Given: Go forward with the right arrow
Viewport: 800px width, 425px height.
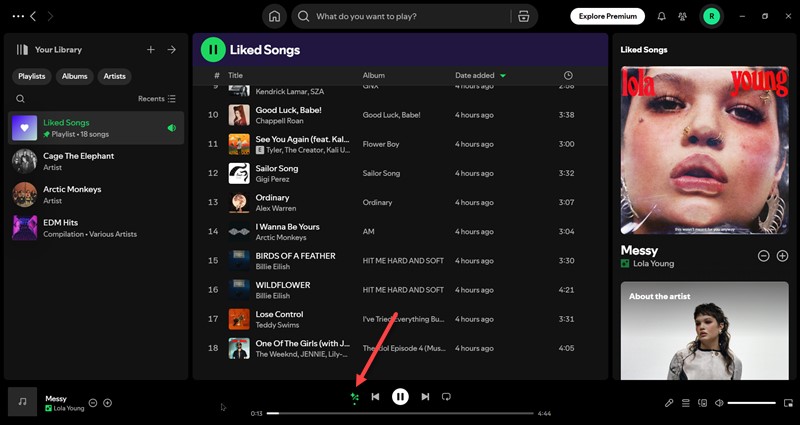Looking at the screenshot, I should coord(50,16).
